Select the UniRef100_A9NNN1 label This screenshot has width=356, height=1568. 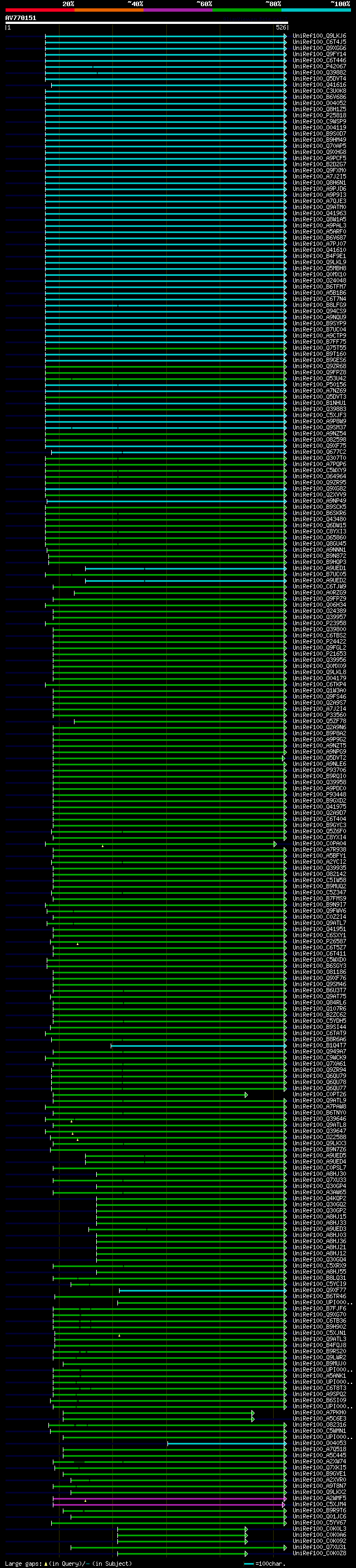[319, 550]
